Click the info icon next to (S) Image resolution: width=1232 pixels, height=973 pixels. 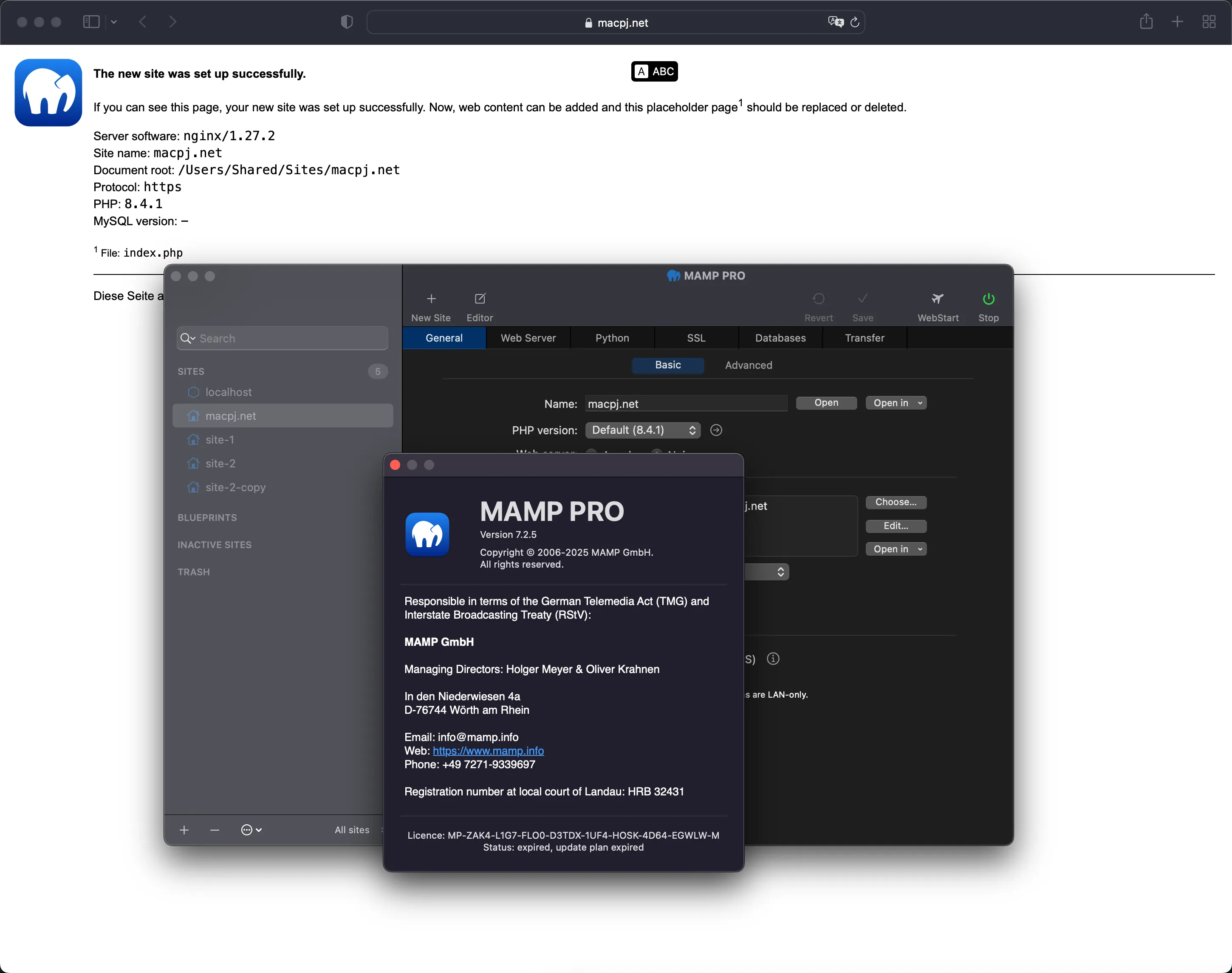[x=772, y=659]
